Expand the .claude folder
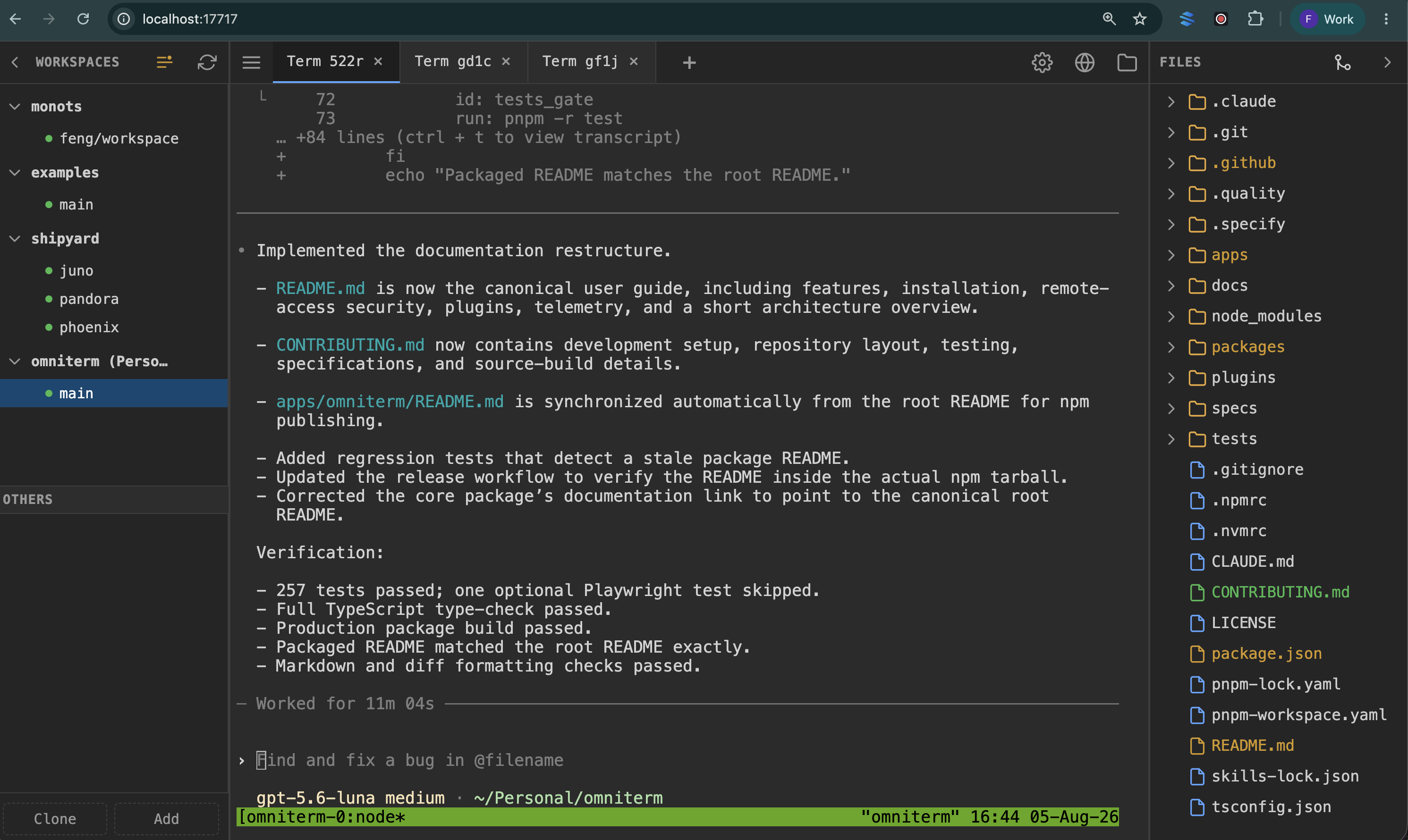The image size is (1408, 840). point(1171,102)
